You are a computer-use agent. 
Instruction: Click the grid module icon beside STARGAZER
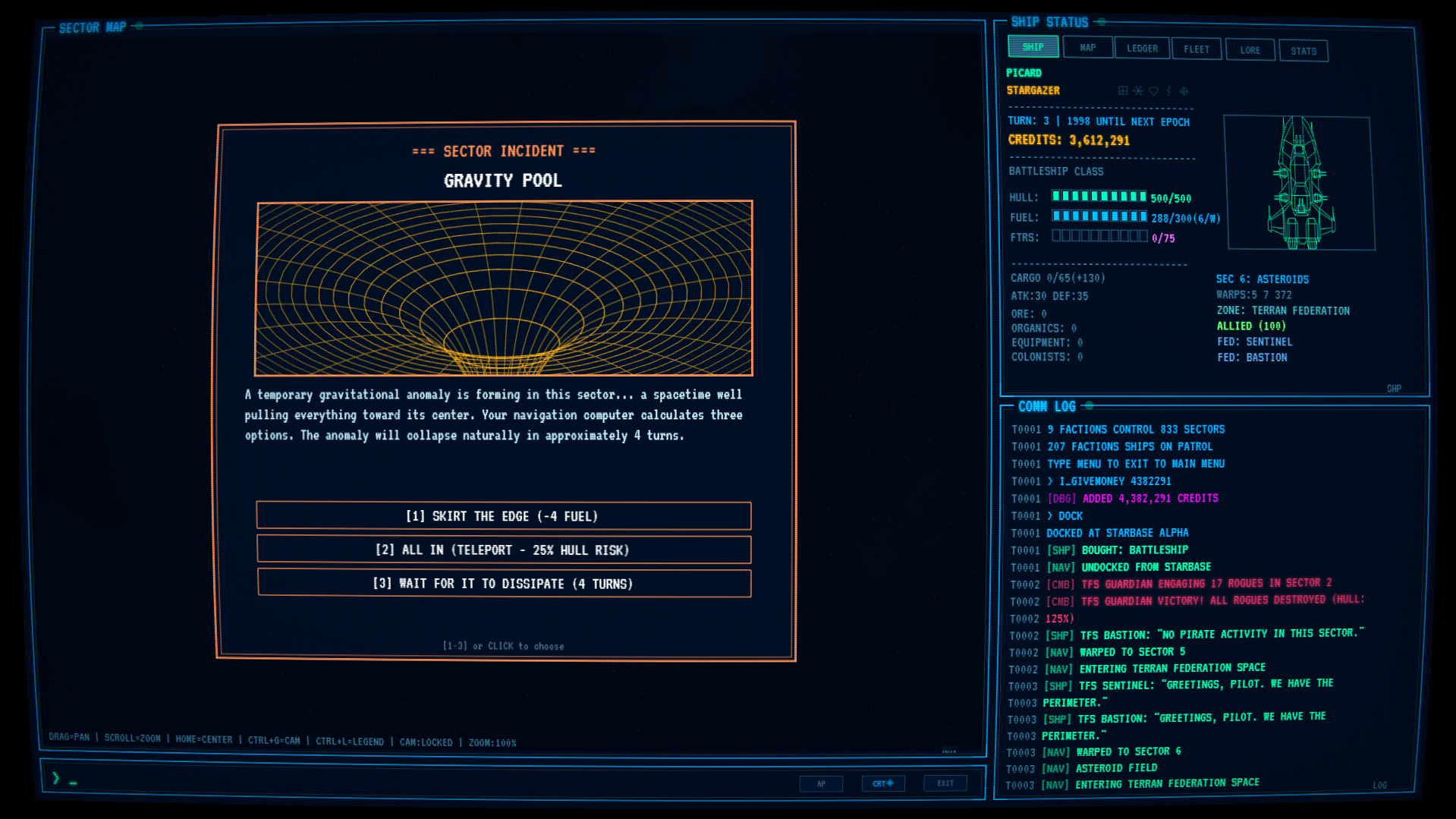coord(1123,91)
